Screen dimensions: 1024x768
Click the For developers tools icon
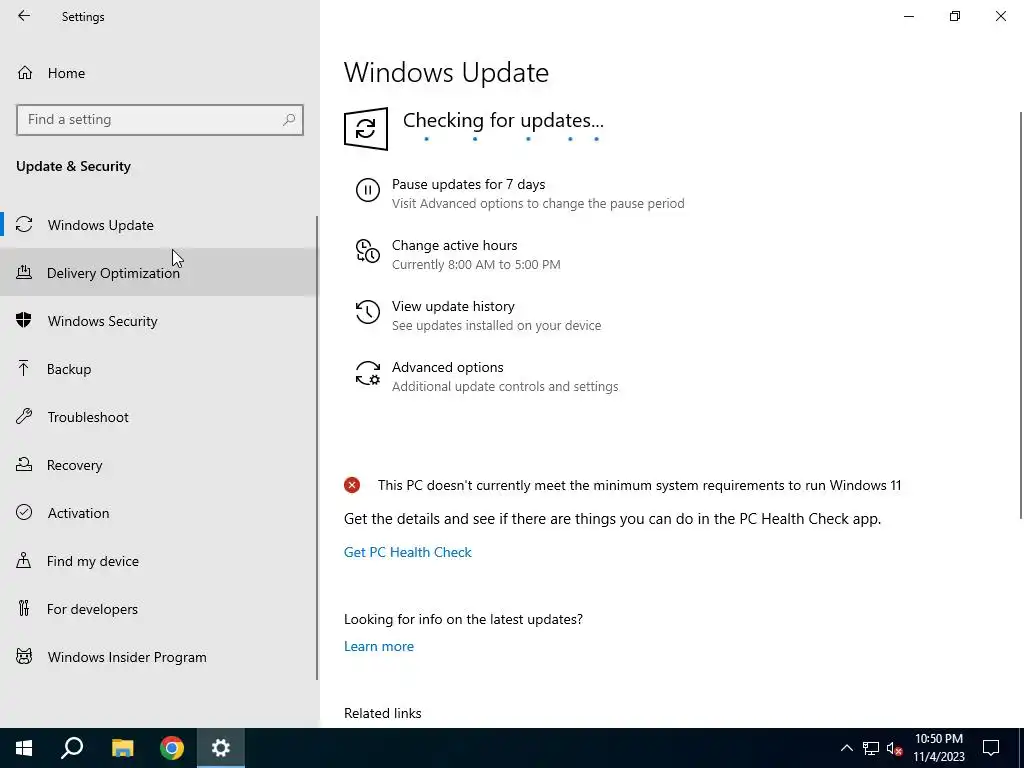click(x=24, y=608)
